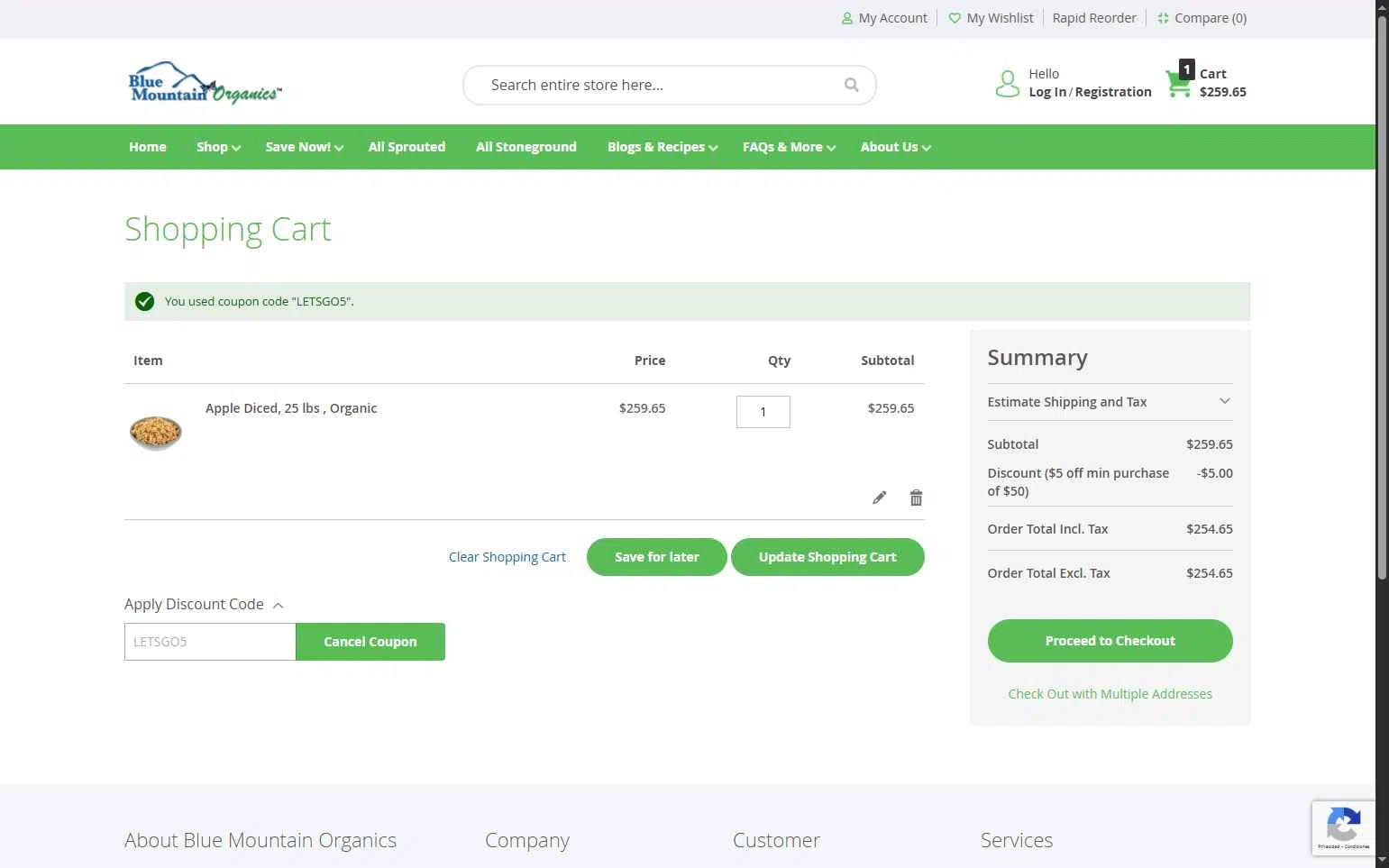Open All Sprouted menu item
The width and height of the screenshot is (1389, 868).
(407, 147)
